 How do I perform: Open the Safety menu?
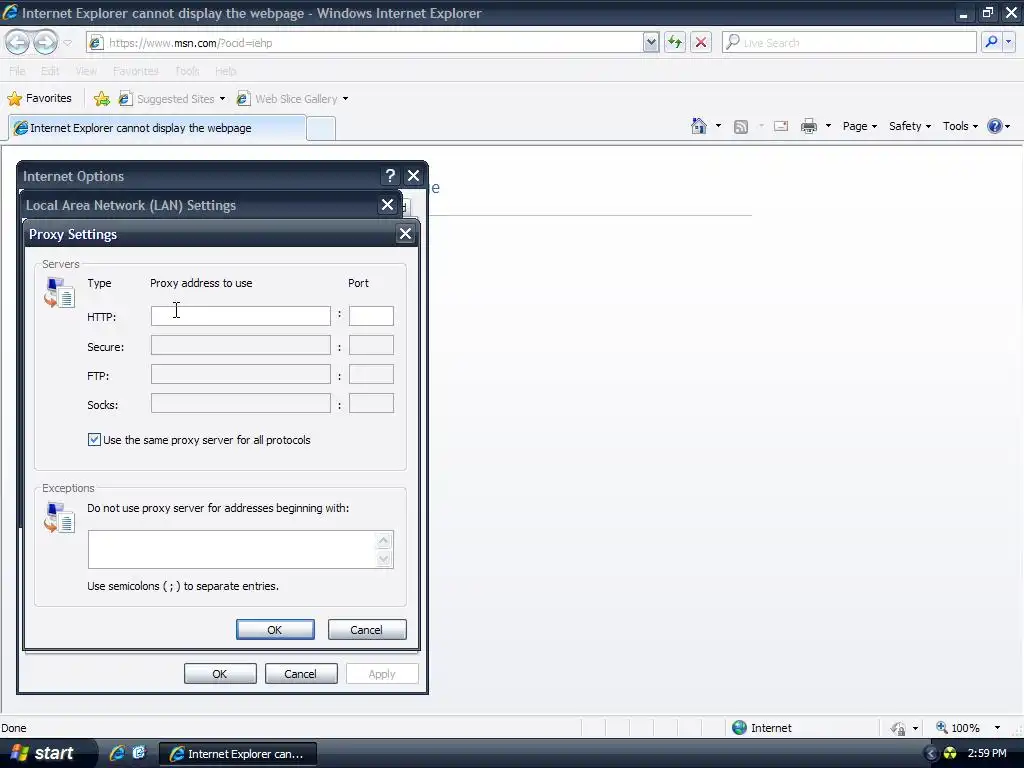pos(910,126)
